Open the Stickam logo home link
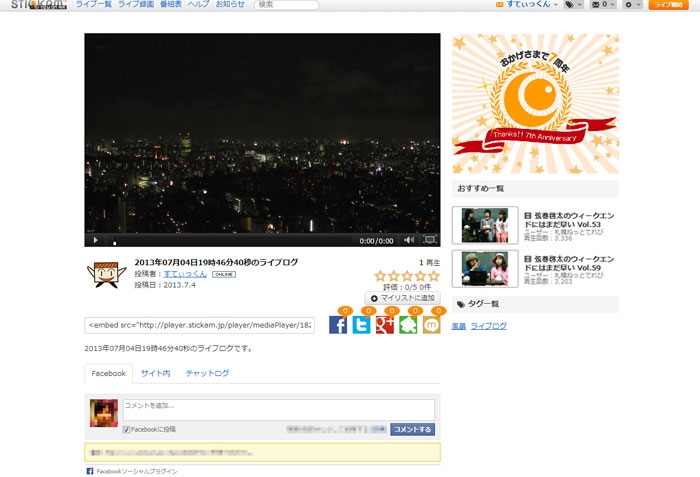The image size is (700, 477). pos(39,4)
